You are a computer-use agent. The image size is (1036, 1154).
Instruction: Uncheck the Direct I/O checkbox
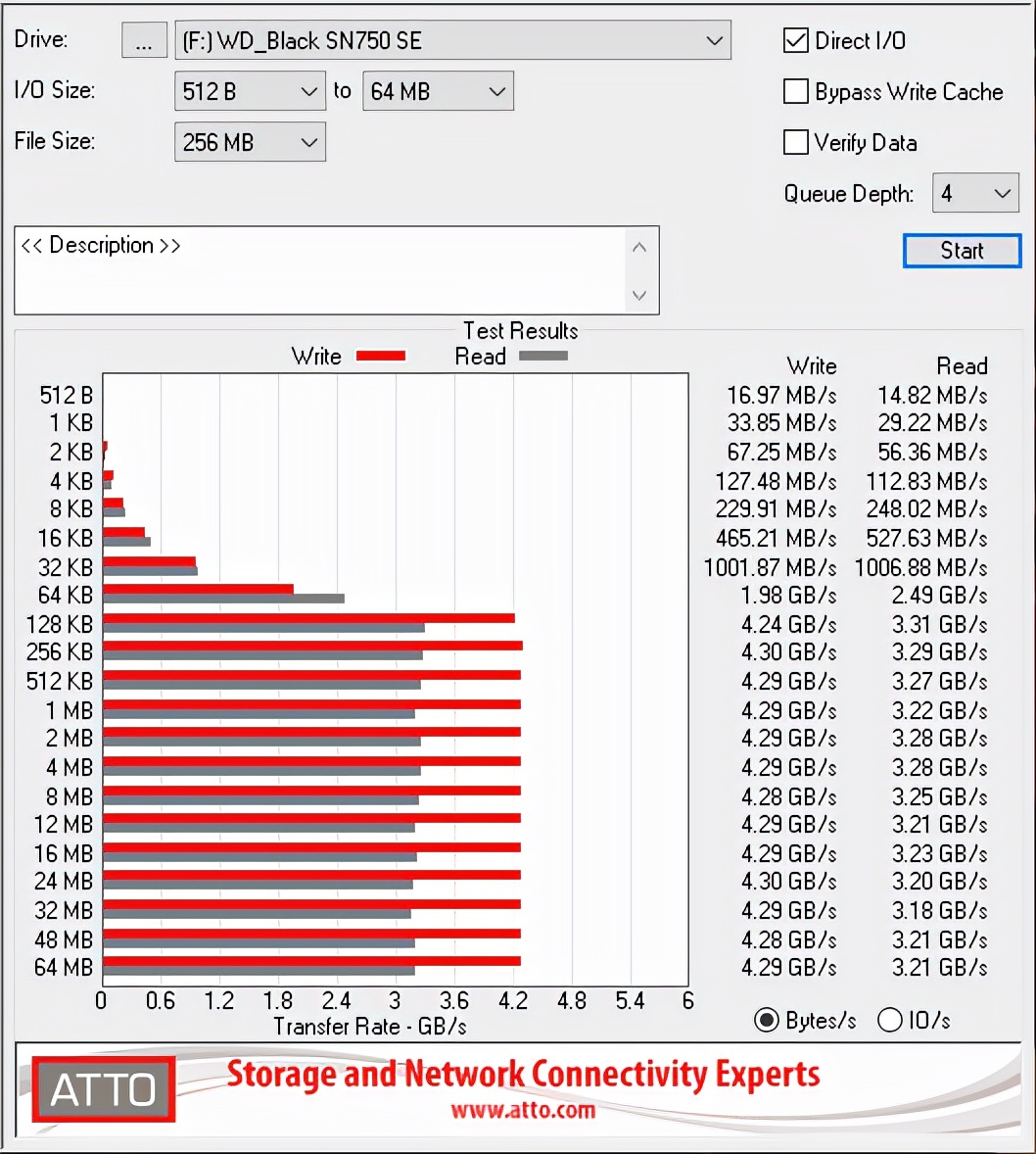[795, 40]
